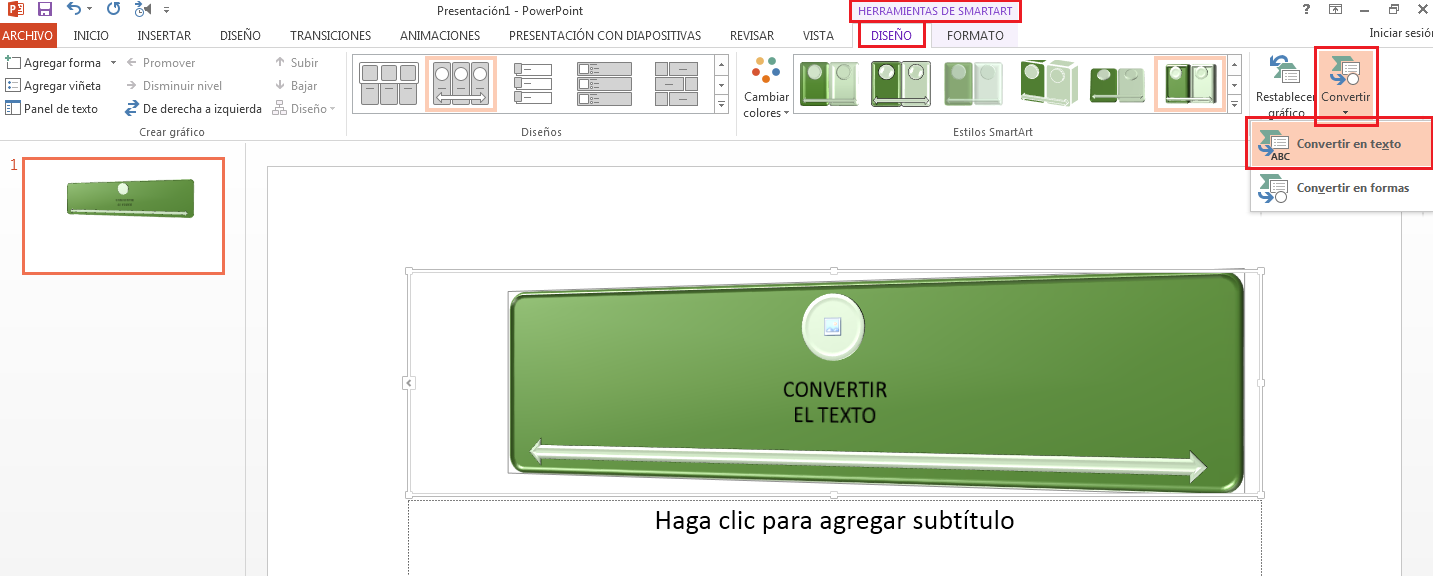Open the Diseño layout dropdown in Crear gráfico
This screenshot has width=1433, height=576.
304,109
